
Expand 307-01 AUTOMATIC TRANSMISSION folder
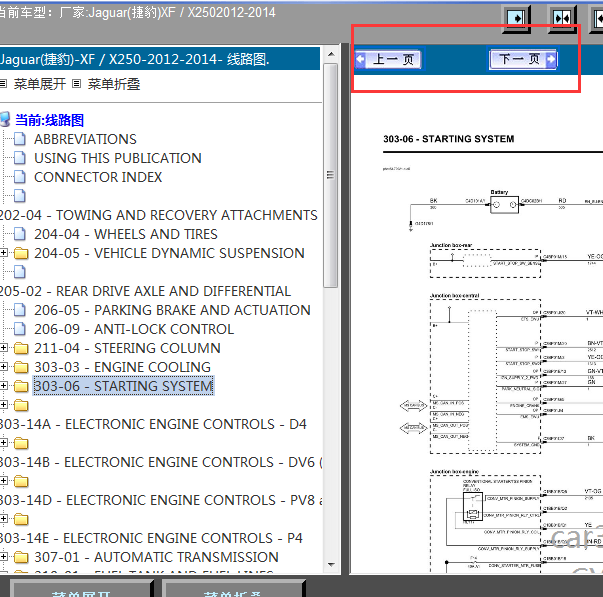pyautogui.click(x=3, y=557)
